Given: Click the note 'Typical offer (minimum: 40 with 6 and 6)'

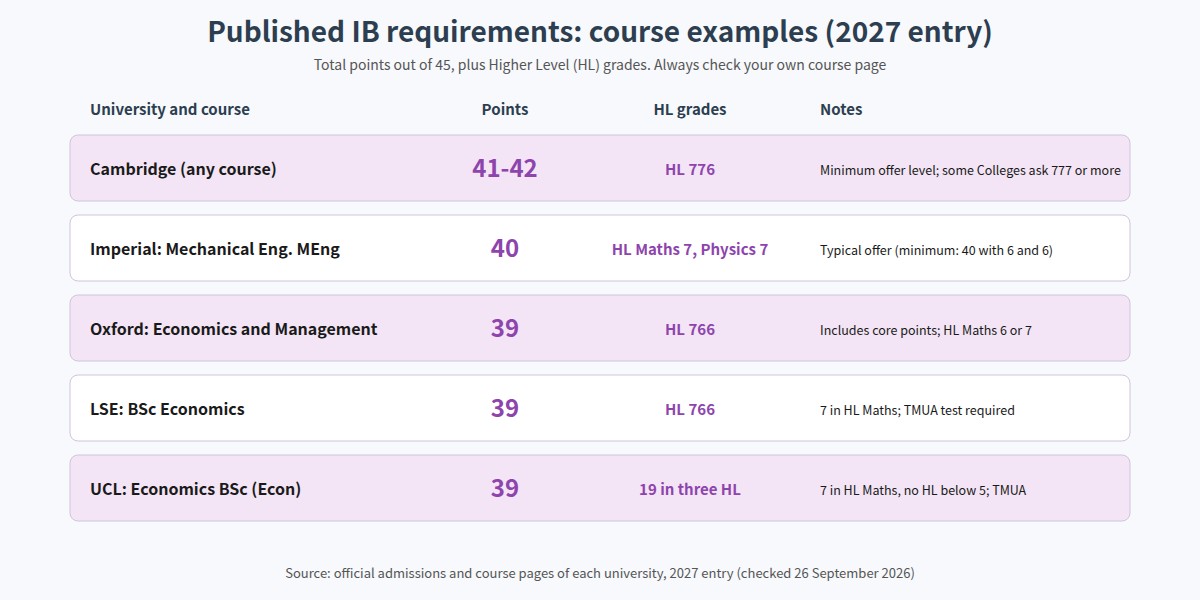Looking at the screenshot, I should 936,250.
